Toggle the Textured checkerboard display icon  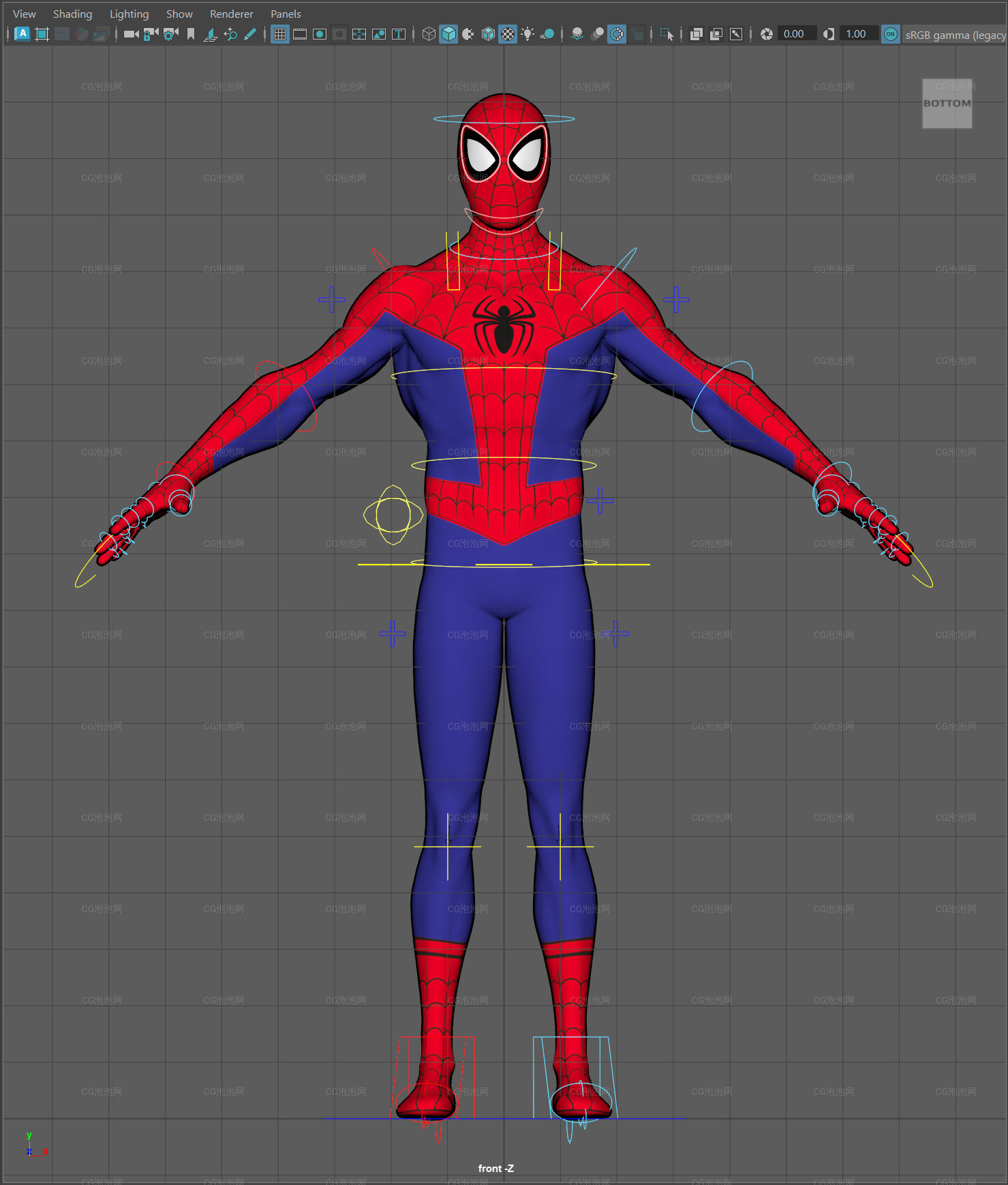click(x=508, y=33)
